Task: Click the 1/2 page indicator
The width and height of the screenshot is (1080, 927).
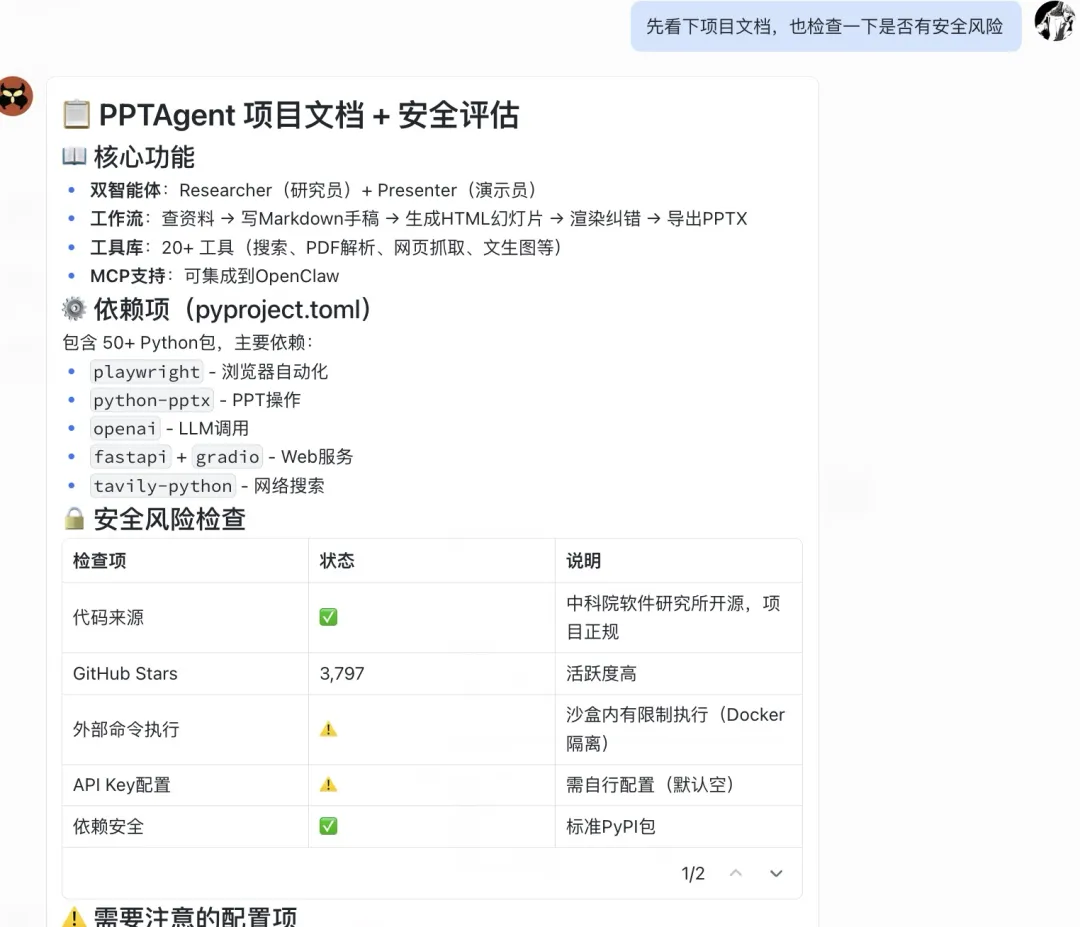Action: (x=693, y=873)
